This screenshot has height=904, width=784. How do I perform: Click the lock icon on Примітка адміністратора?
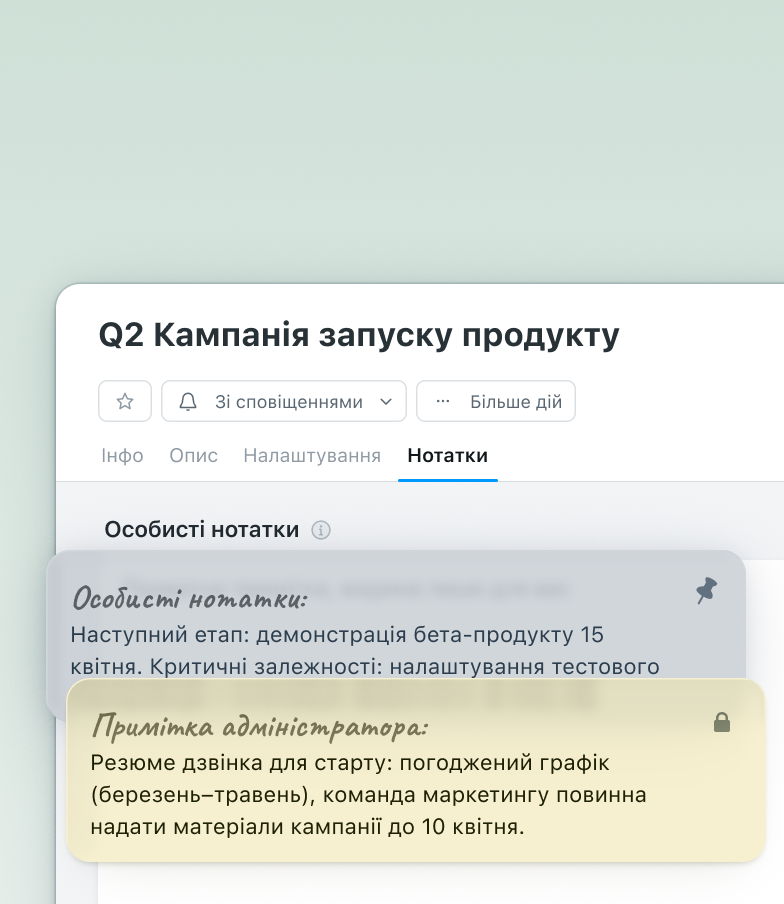721,722
